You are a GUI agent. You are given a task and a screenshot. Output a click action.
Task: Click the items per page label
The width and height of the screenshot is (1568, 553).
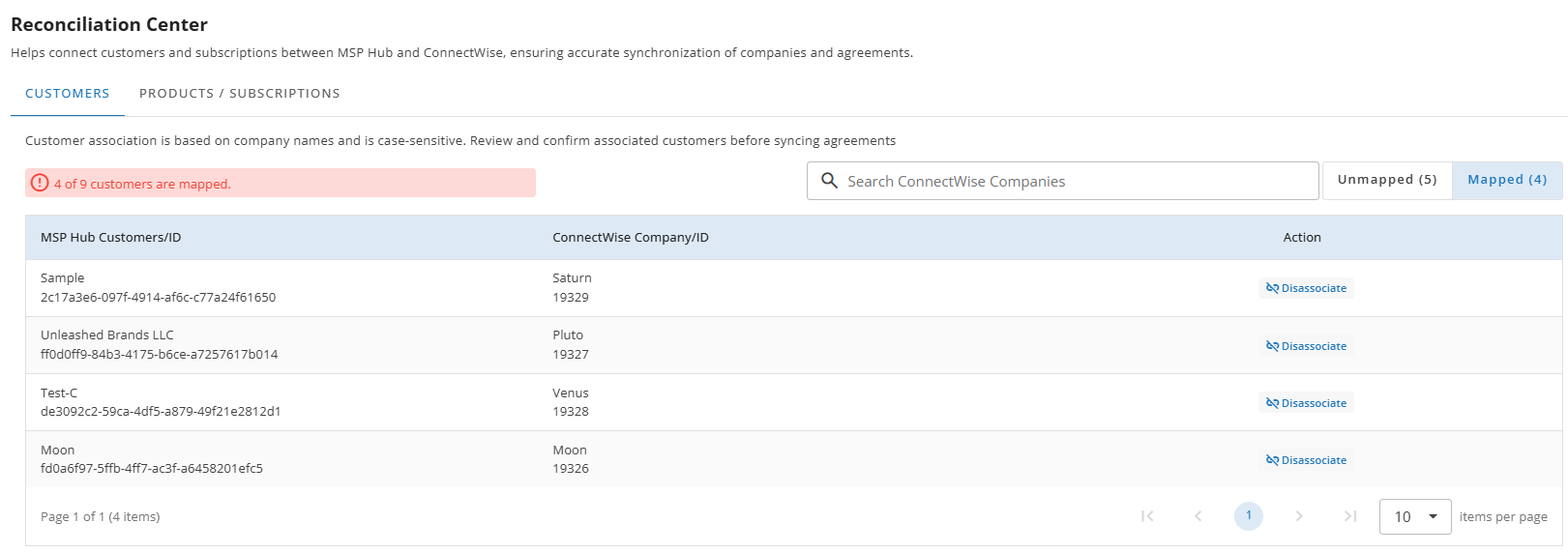[x=1503, y=516]
